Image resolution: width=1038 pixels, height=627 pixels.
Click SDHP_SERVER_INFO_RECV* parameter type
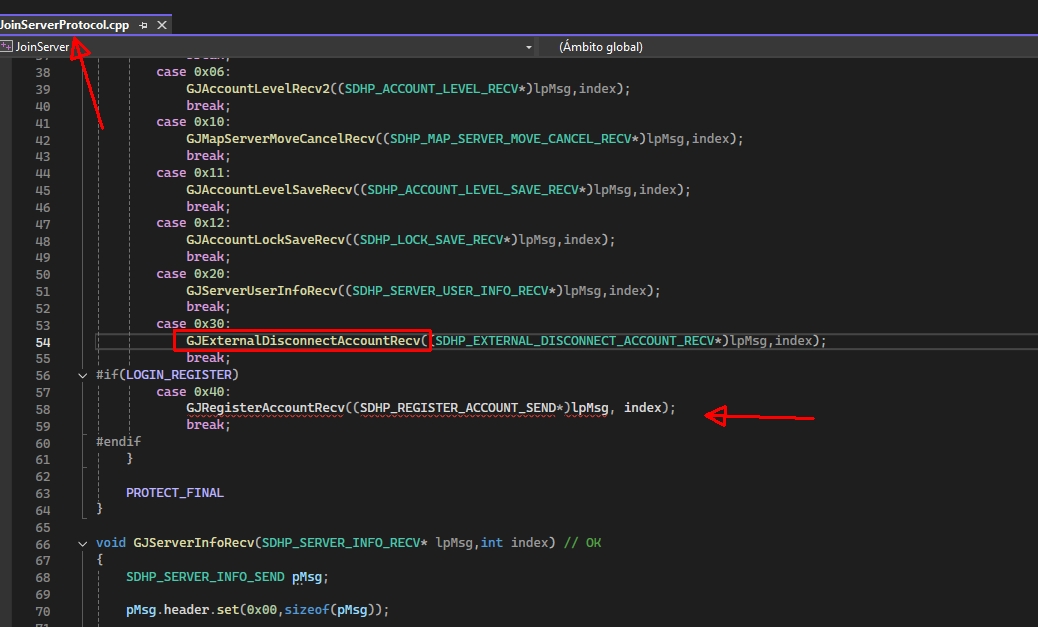344,543
